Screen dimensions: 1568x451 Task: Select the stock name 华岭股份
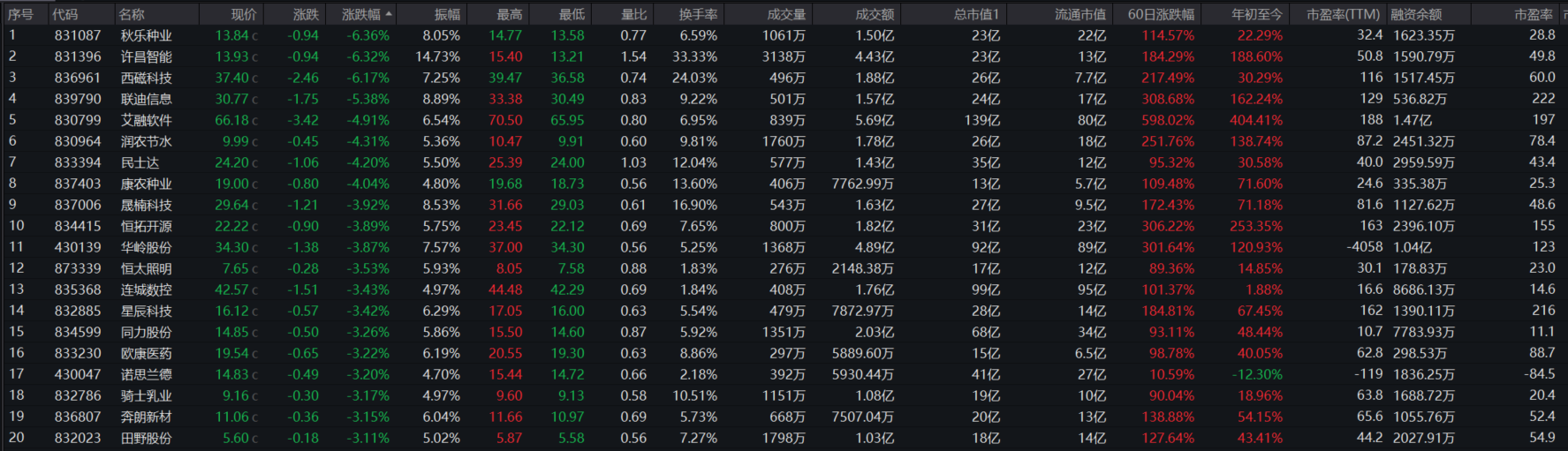[x=147, y=247]
